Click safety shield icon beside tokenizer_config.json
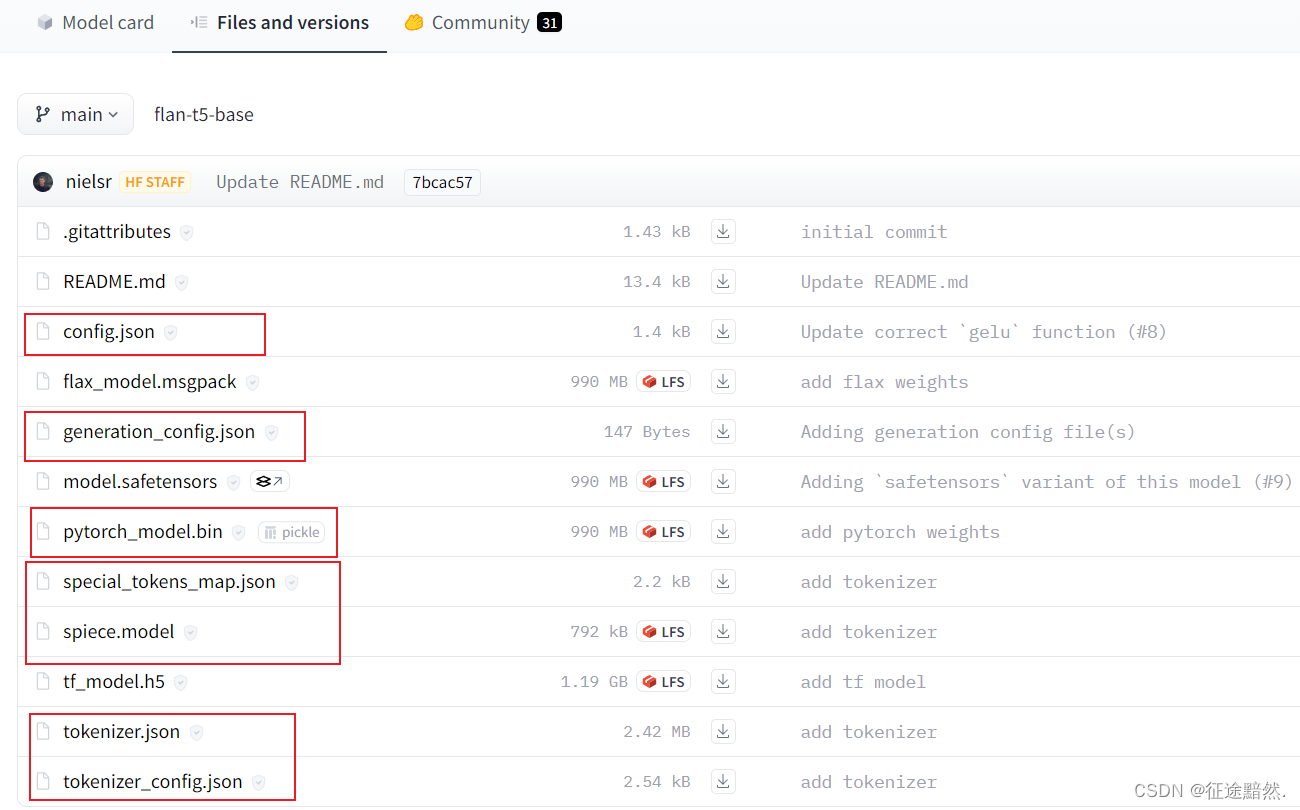 pos(258,782)
